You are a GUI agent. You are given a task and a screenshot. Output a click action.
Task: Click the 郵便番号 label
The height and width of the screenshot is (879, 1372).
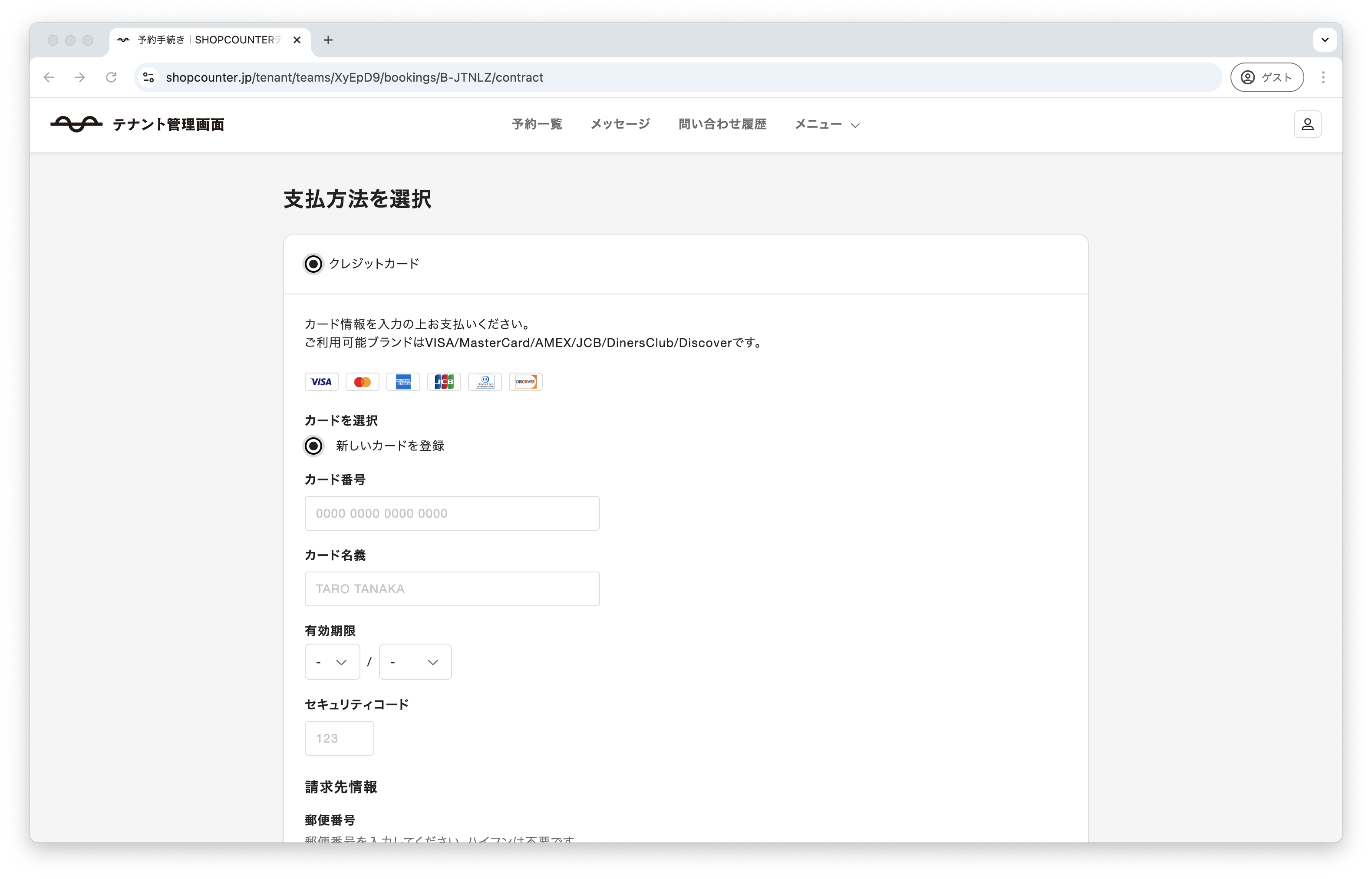coord(330,820)
